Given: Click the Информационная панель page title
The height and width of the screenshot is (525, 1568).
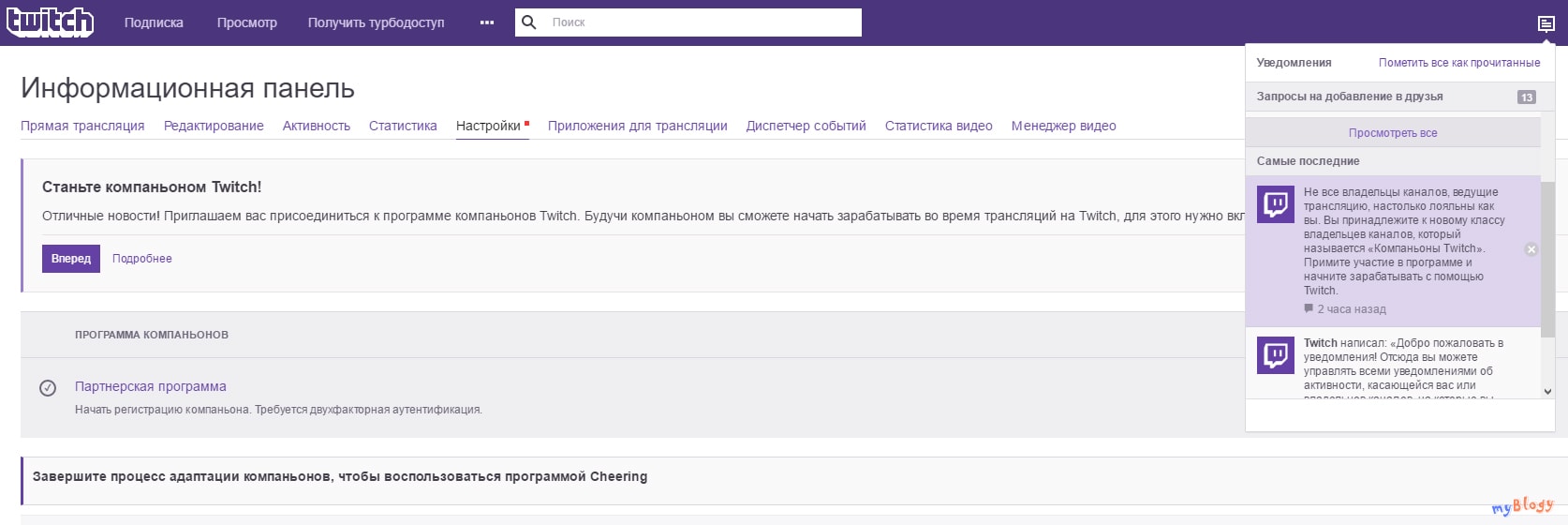Looking at the screenshot, I should pos(187,88).
